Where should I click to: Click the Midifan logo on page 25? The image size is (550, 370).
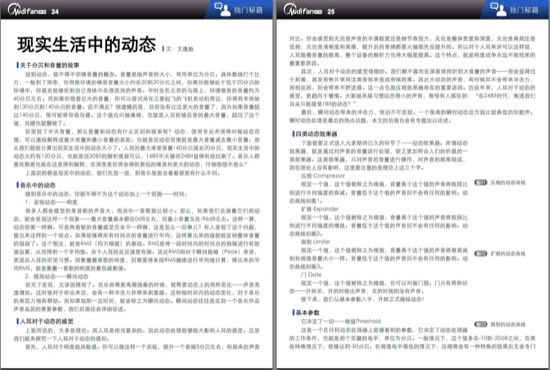click(x=303, y=10)
